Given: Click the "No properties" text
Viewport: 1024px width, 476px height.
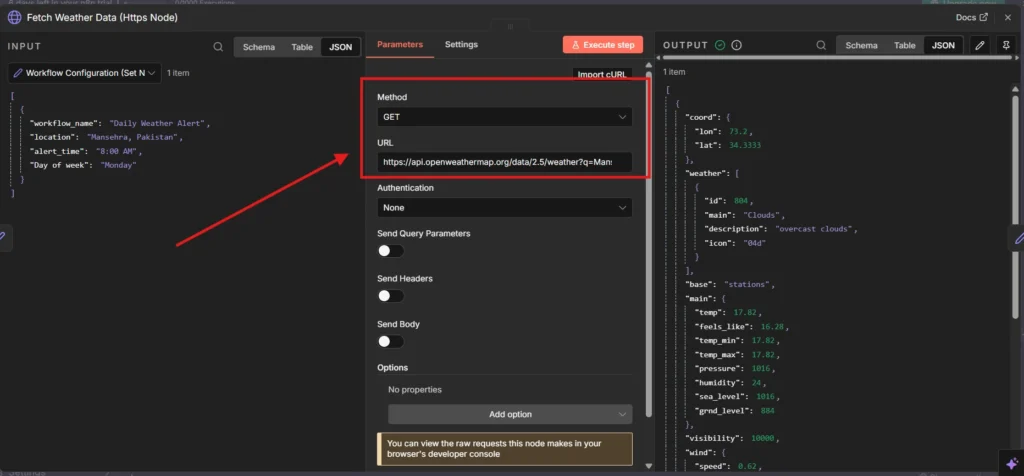Looking at the screenshot, I should (x=415, y=390).
